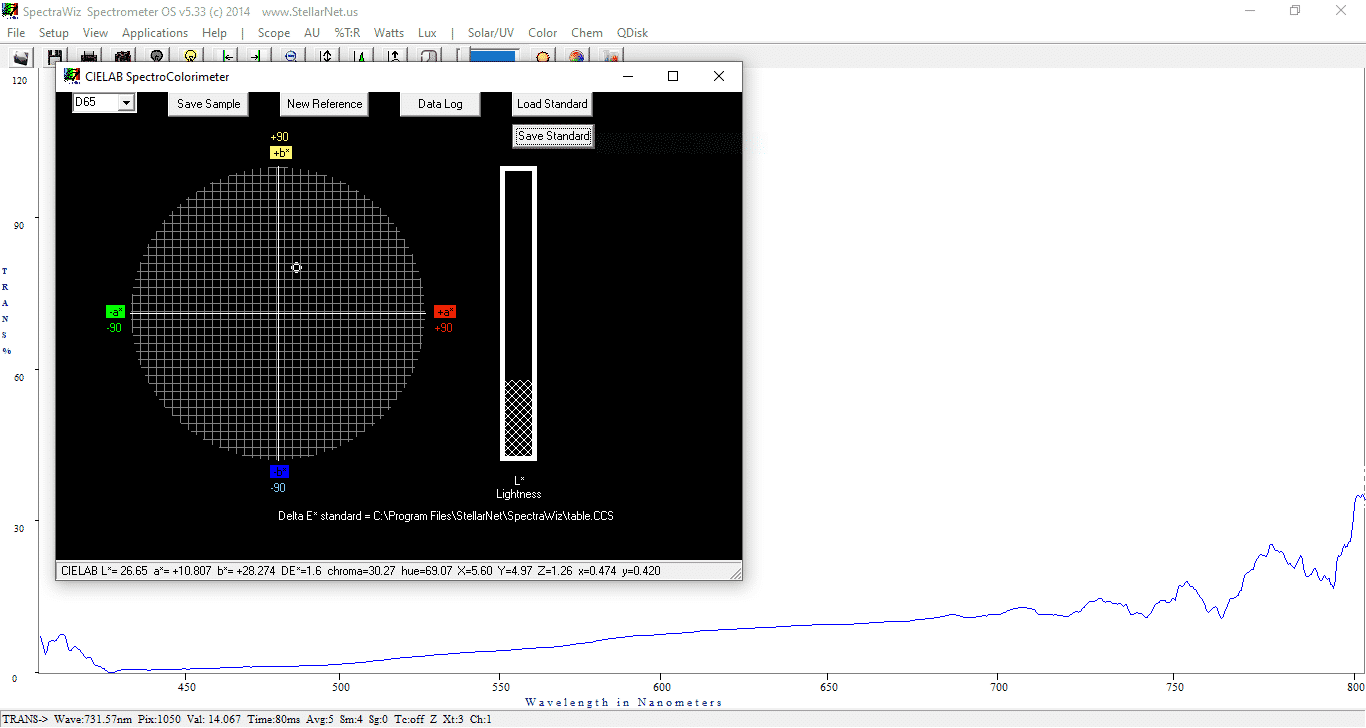
Task: Click the CIELAB SpectroColorimeter title bar icon
Action: 72,76
